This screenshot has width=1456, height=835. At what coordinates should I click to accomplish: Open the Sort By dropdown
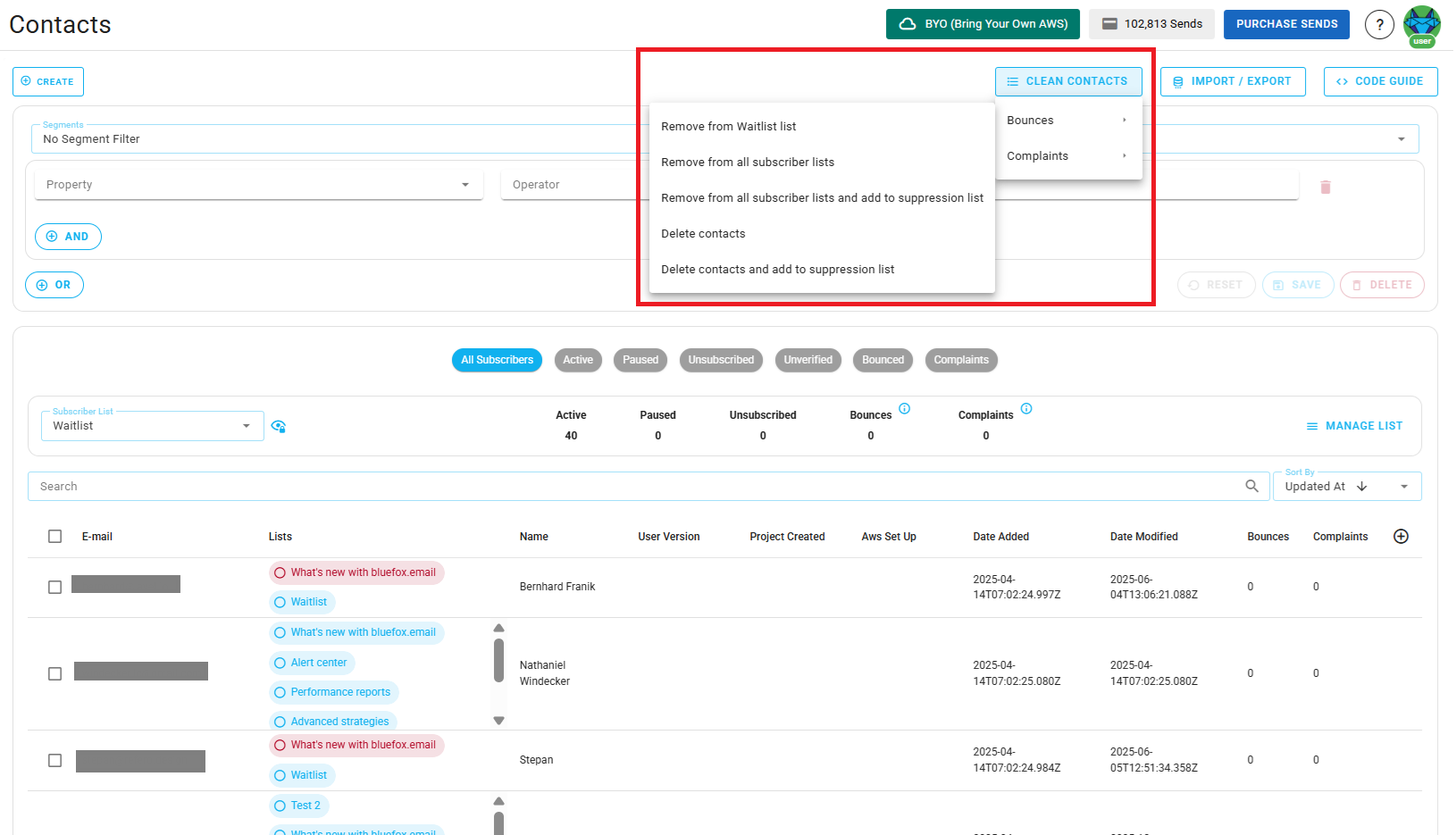click(x=1403, y=486)
